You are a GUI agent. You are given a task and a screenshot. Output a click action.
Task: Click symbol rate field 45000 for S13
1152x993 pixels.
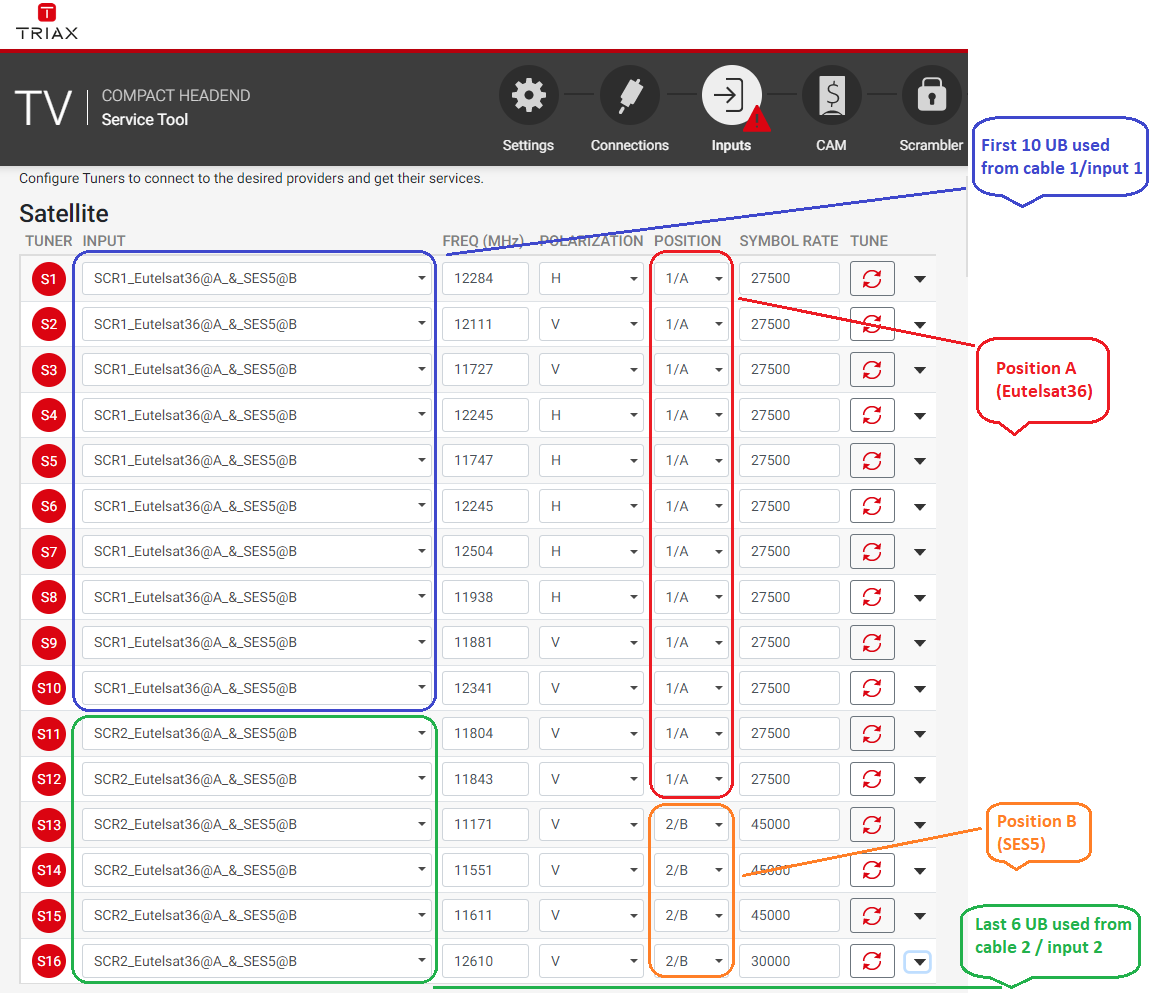789,825
